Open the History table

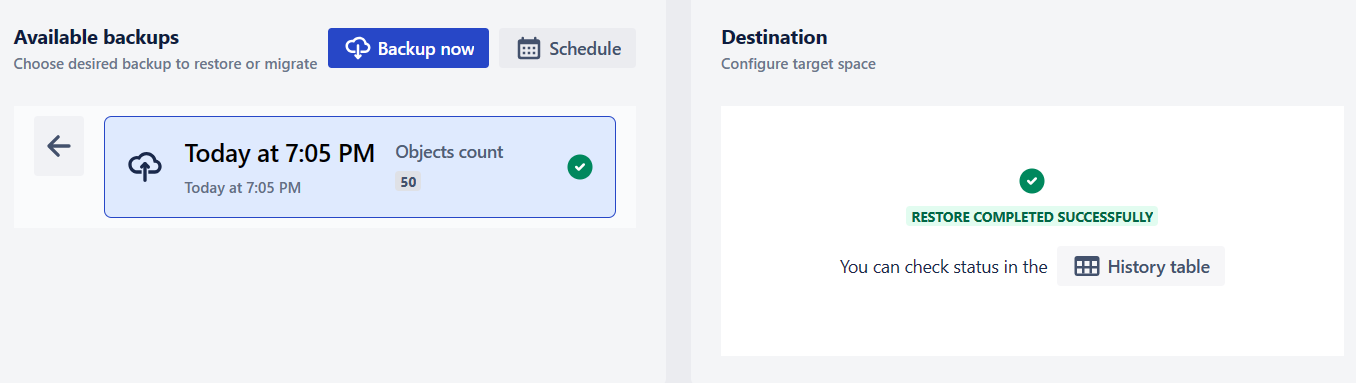point(1141,267)
